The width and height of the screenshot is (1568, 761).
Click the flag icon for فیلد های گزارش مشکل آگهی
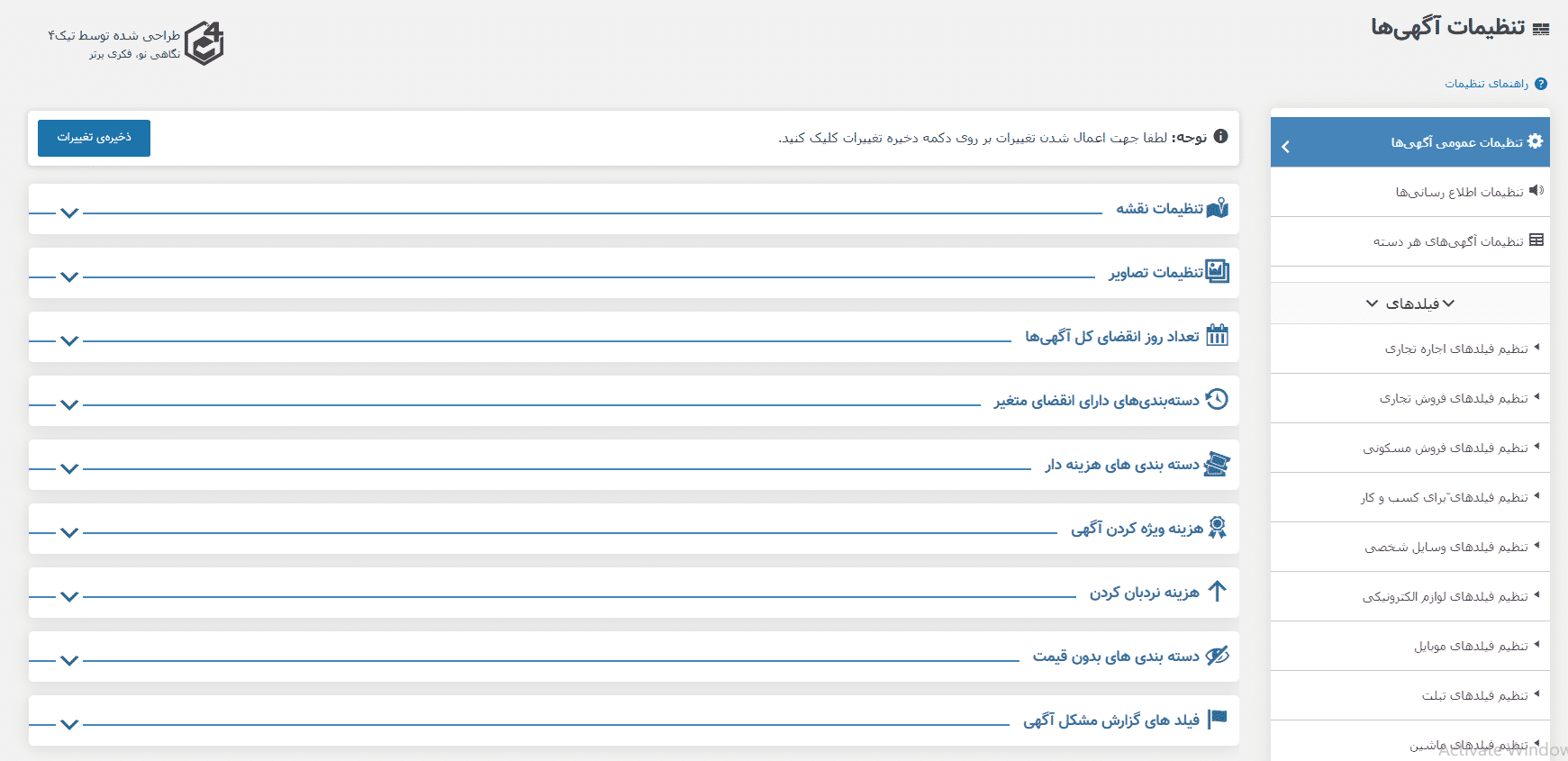click(1218, 719)
